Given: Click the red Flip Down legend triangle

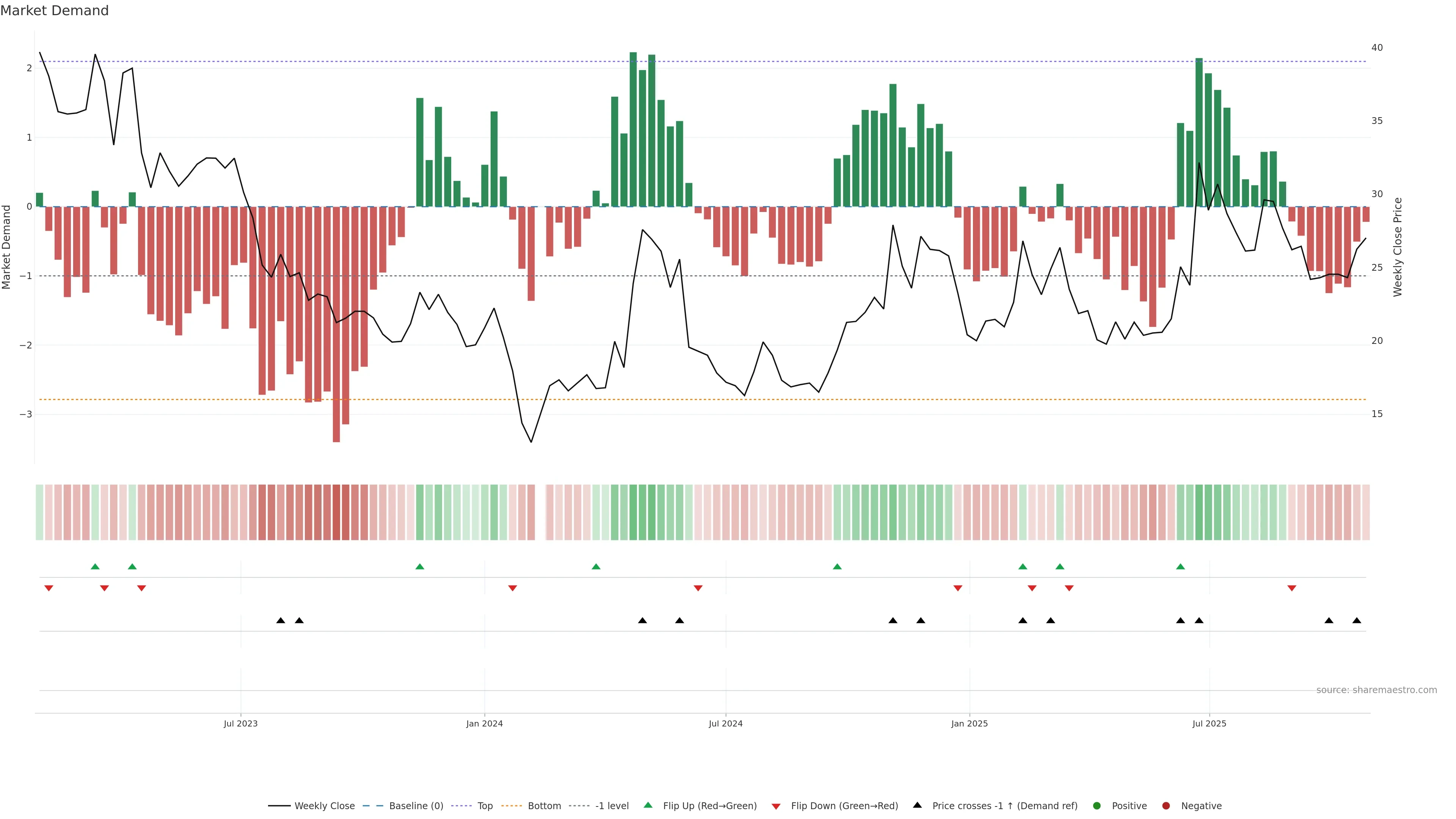Looking at the screenshot, I should click(776, 806).
